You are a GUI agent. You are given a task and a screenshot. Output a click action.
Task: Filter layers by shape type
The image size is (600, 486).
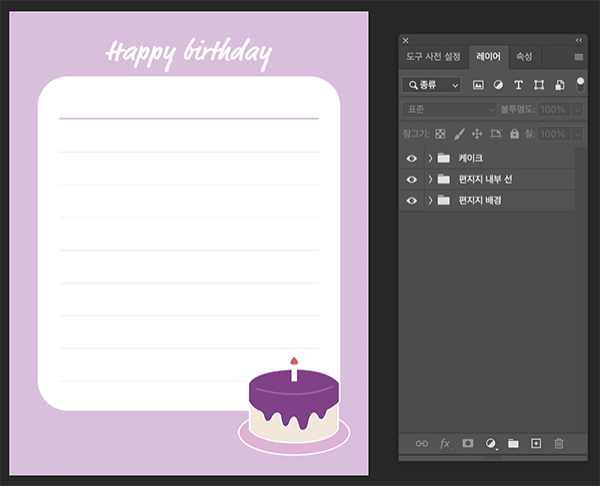(539, 85)
